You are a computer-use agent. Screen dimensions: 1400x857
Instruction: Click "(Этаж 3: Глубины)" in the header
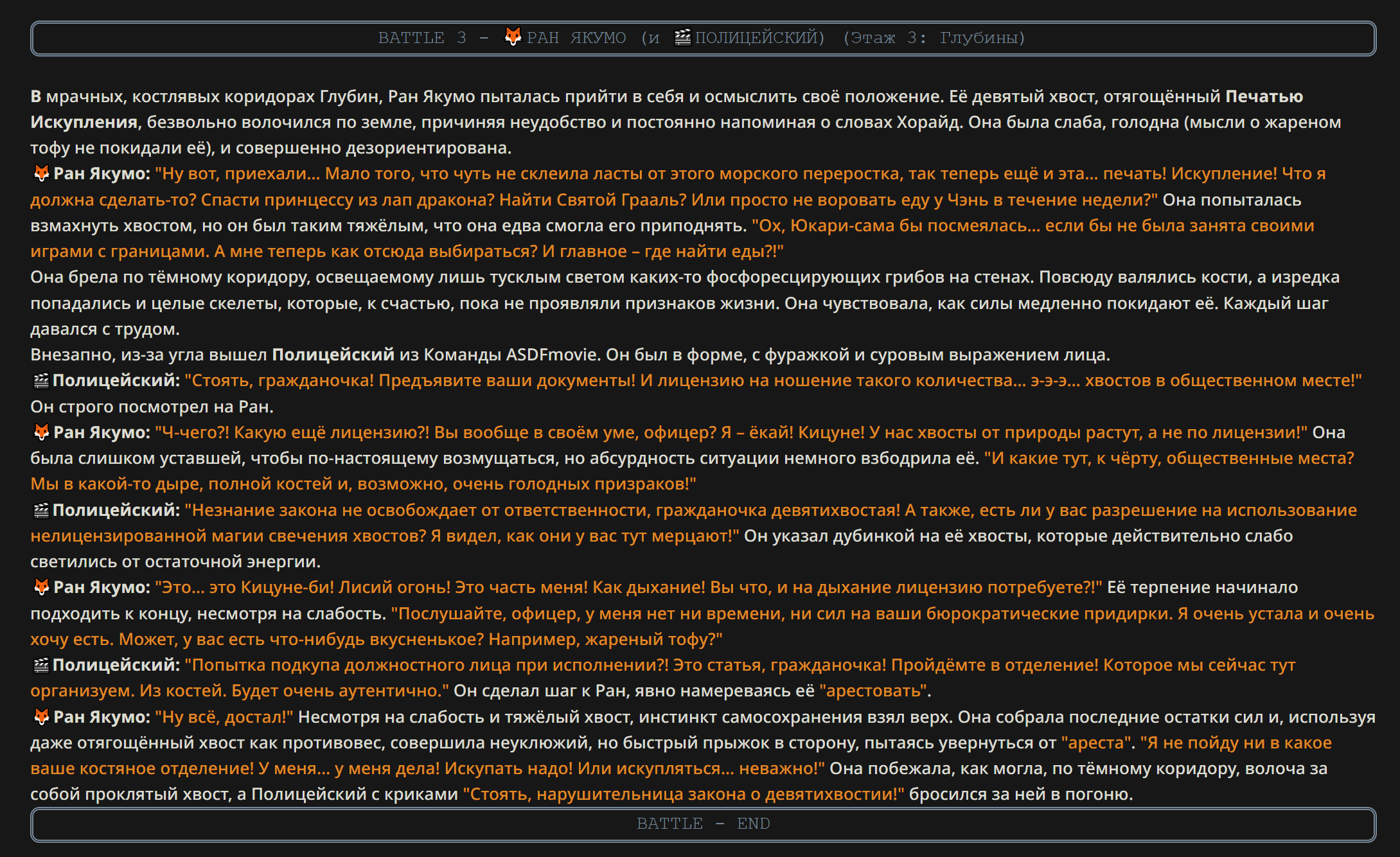pyautogui.click(x=934, y=38)
